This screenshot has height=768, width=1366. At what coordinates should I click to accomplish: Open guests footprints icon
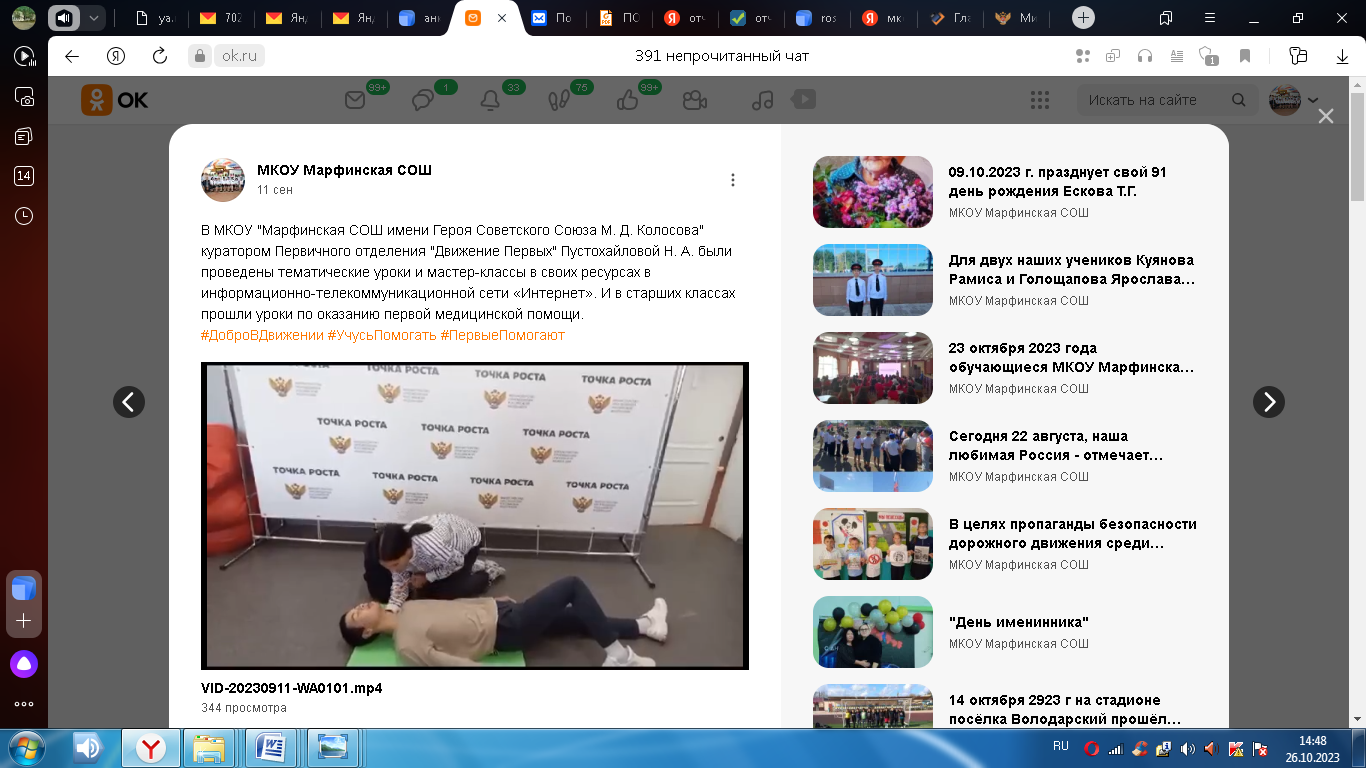pos(558,100)
